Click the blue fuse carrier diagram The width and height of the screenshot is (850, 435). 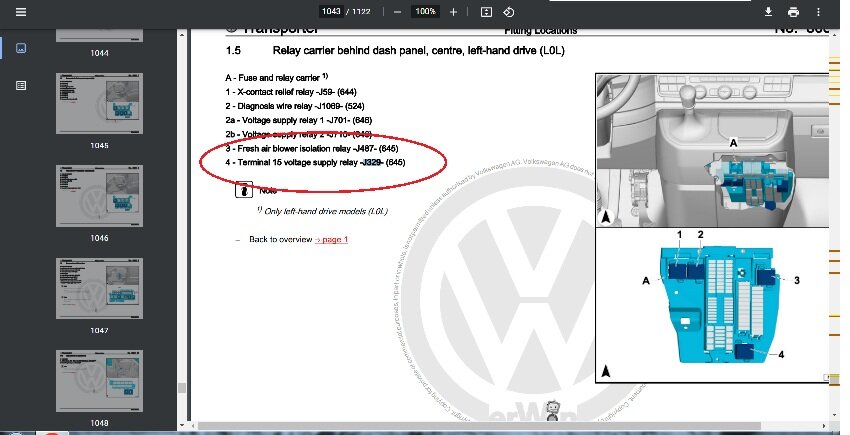720,305
